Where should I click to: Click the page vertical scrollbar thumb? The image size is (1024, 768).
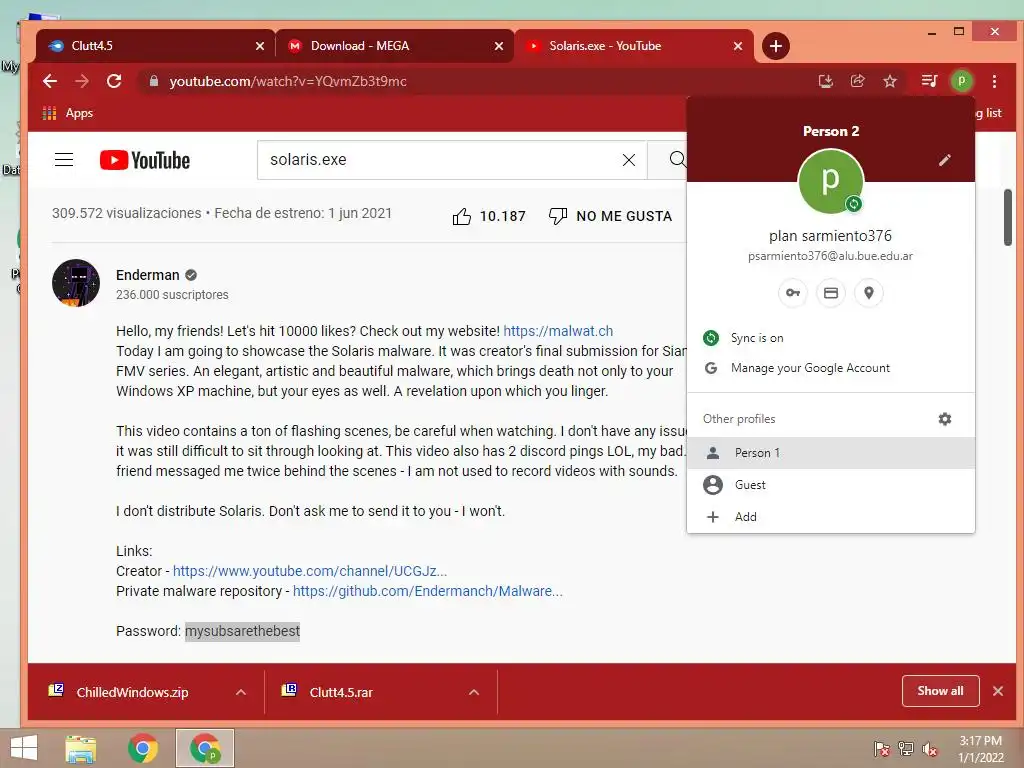point(1008,217)
